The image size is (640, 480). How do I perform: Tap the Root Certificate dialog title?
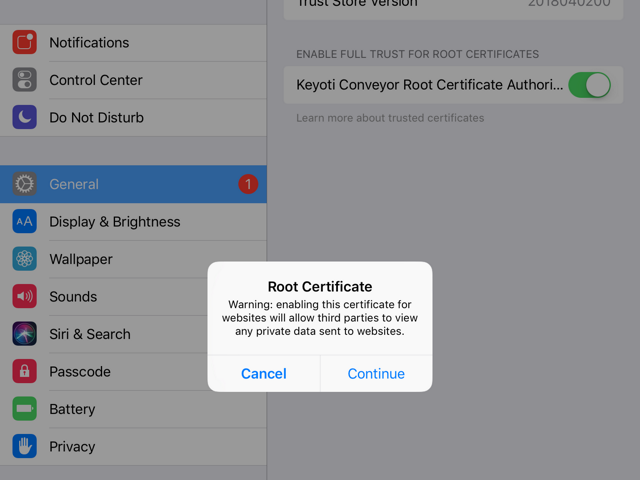320,287
